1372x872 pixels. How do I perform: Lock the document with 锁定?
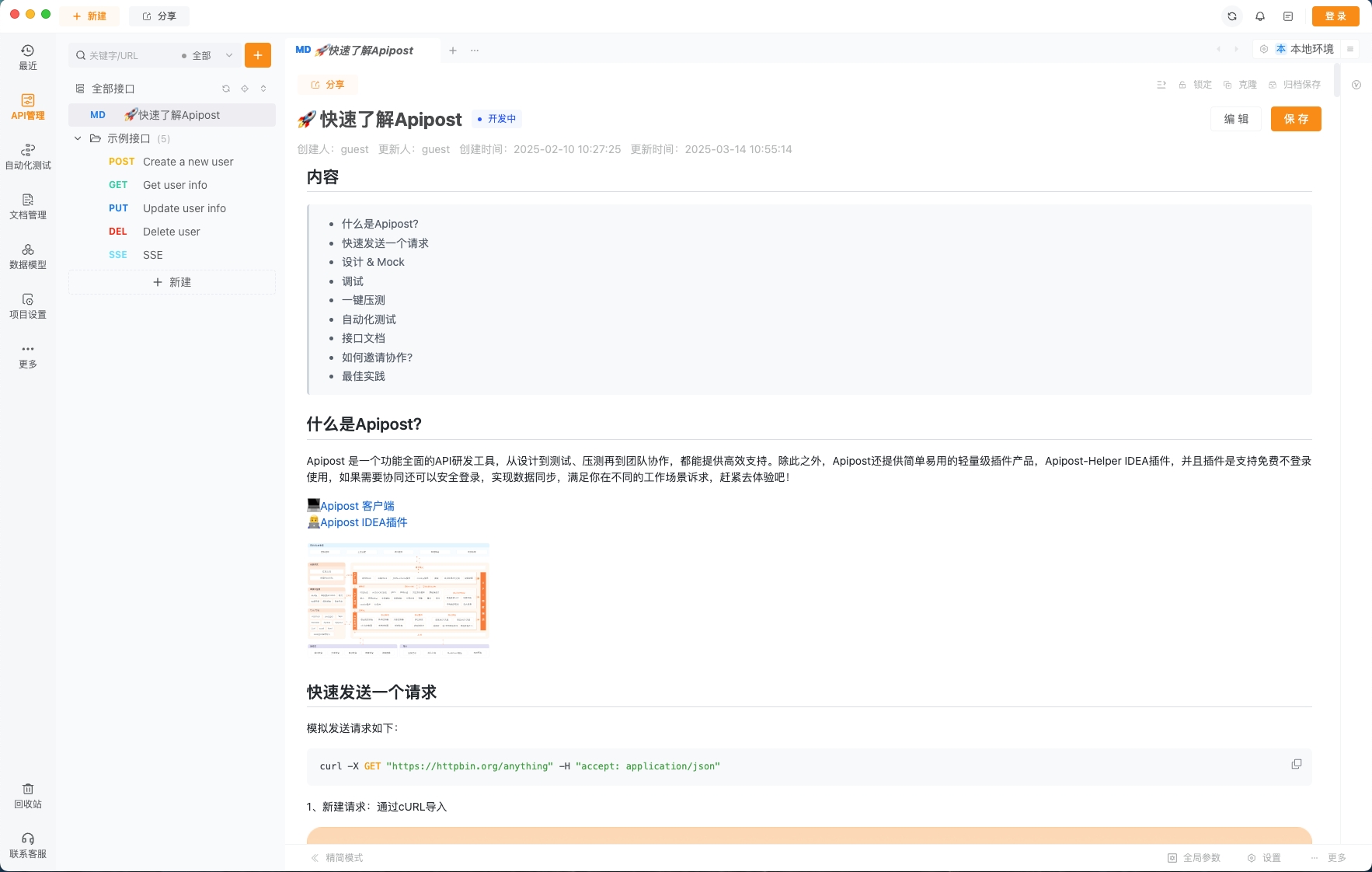[1196, 85]
